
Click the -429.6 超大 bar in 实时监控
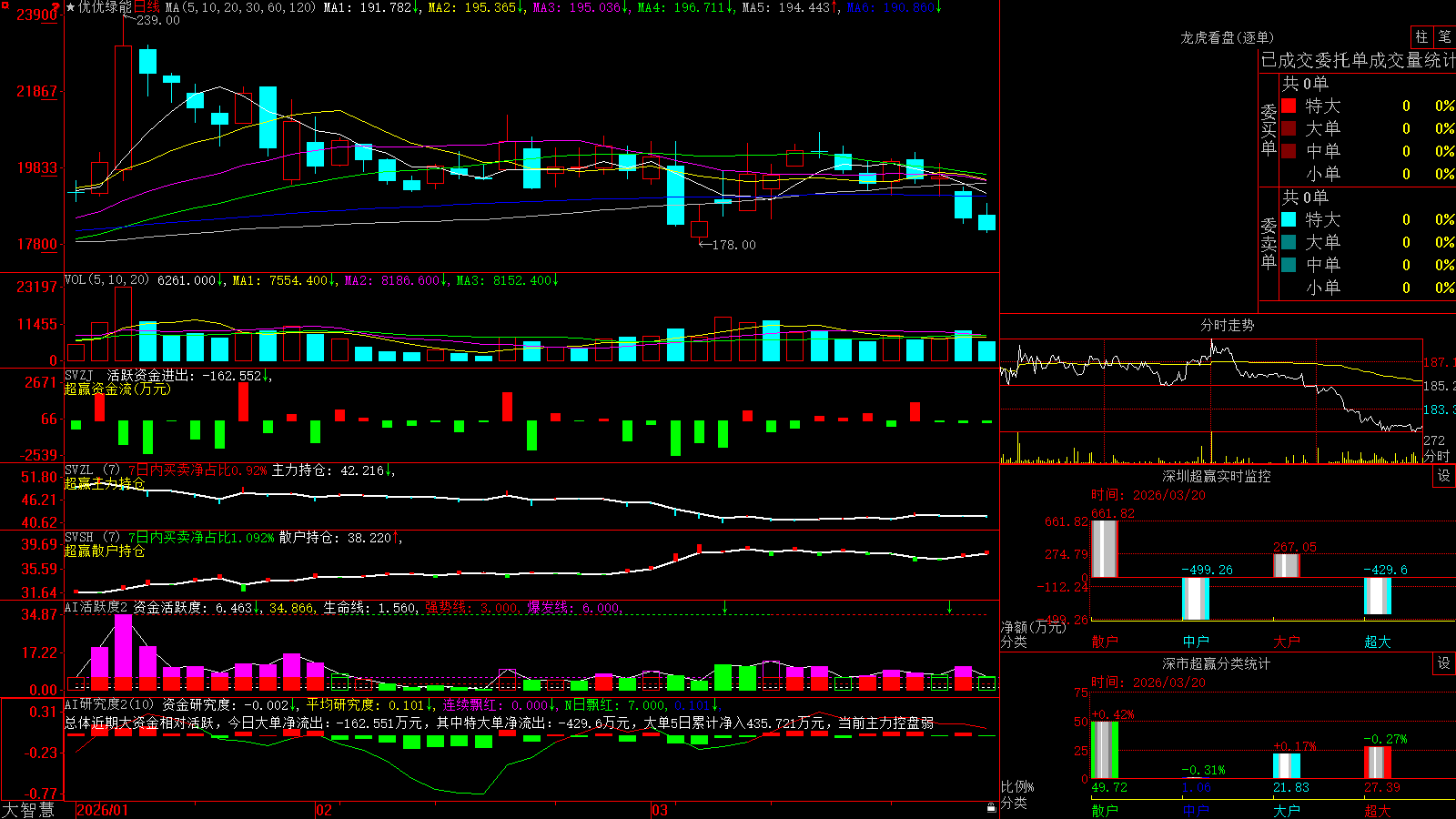1377,596
